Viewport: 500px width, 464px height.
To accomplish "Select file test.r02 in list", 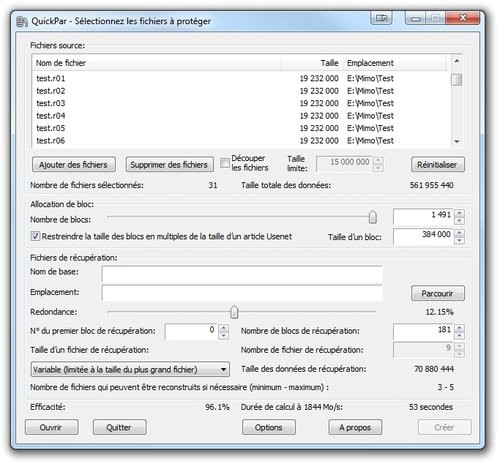I will (51, 91).
